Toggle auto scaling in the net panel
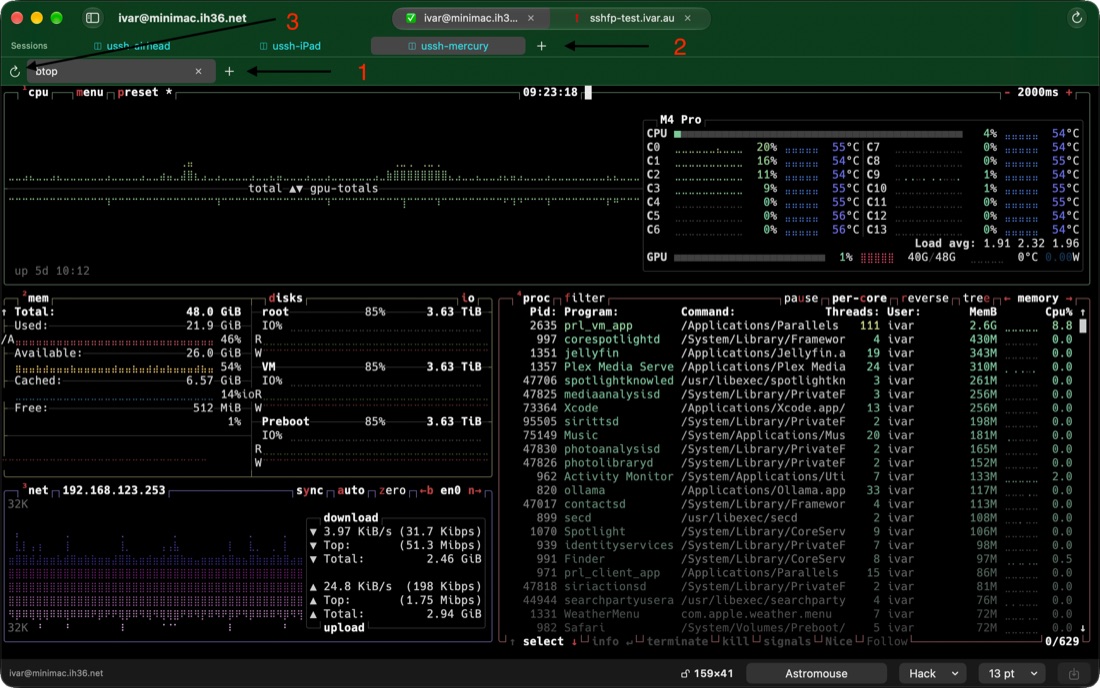 coord(351,490)
